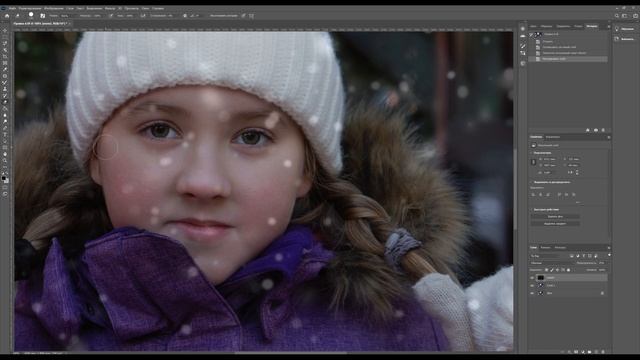The height and width of the screenshot is (360, 640).
Task: Select the Crop tool
Action: tap(5, 56)
